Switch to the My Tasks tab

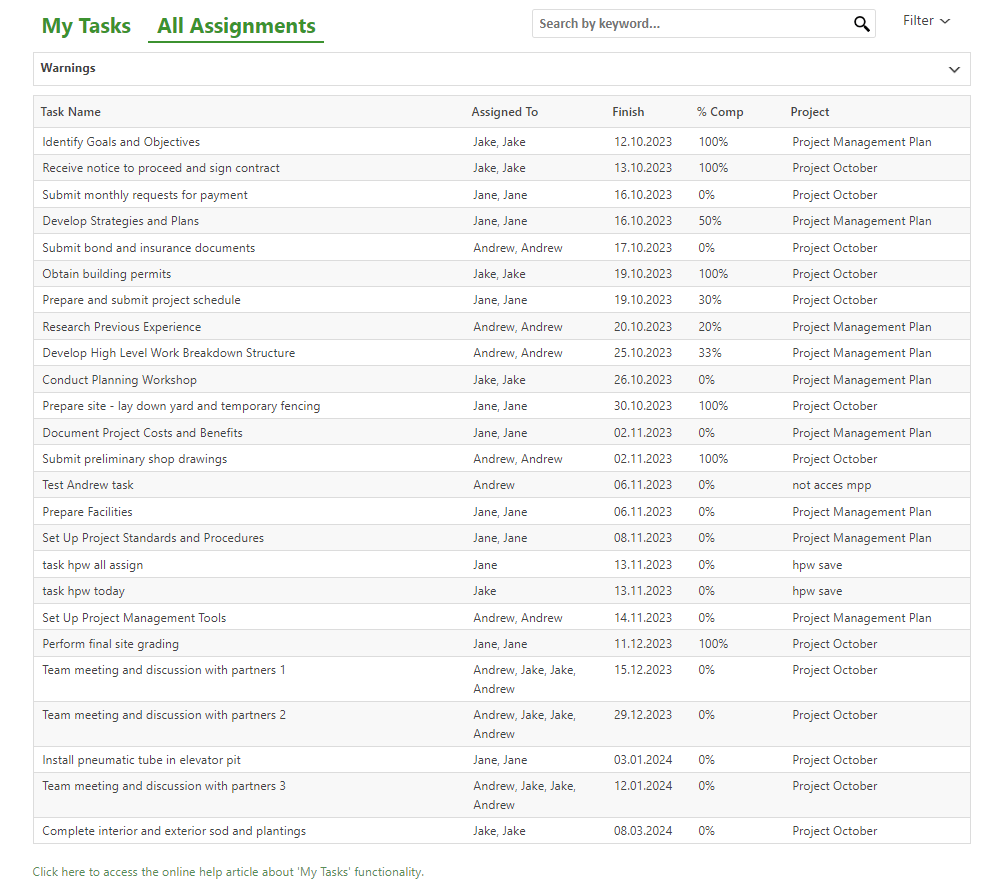point(86,26)
